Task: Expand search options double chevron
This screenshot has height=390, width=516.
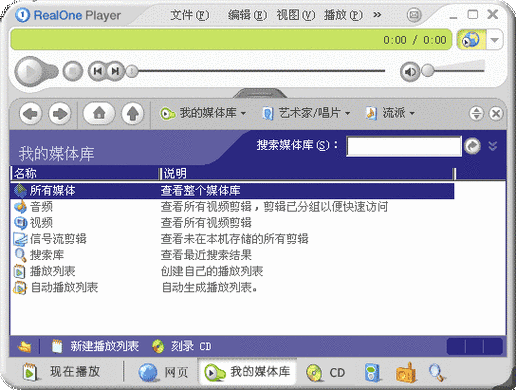Action: 493,146
